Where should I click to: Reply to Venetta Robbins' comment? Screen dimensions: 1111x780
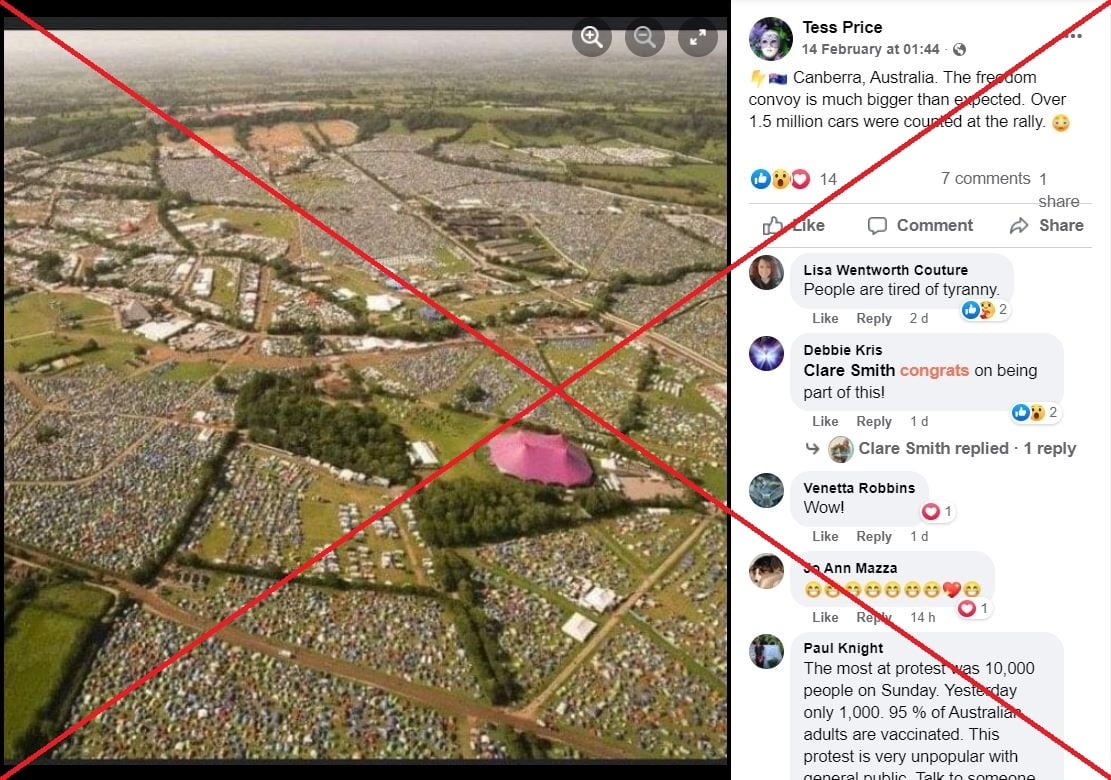(x=874, y=536)
